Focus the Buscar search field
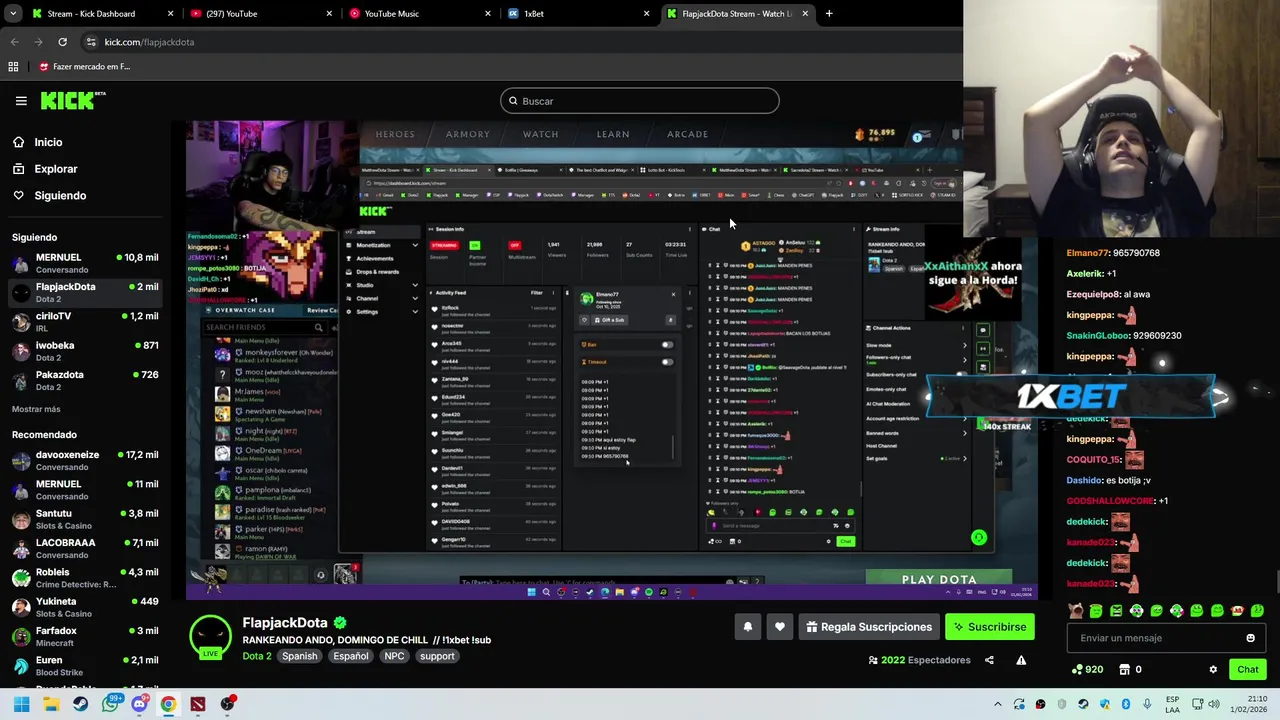 coord(640,101)
